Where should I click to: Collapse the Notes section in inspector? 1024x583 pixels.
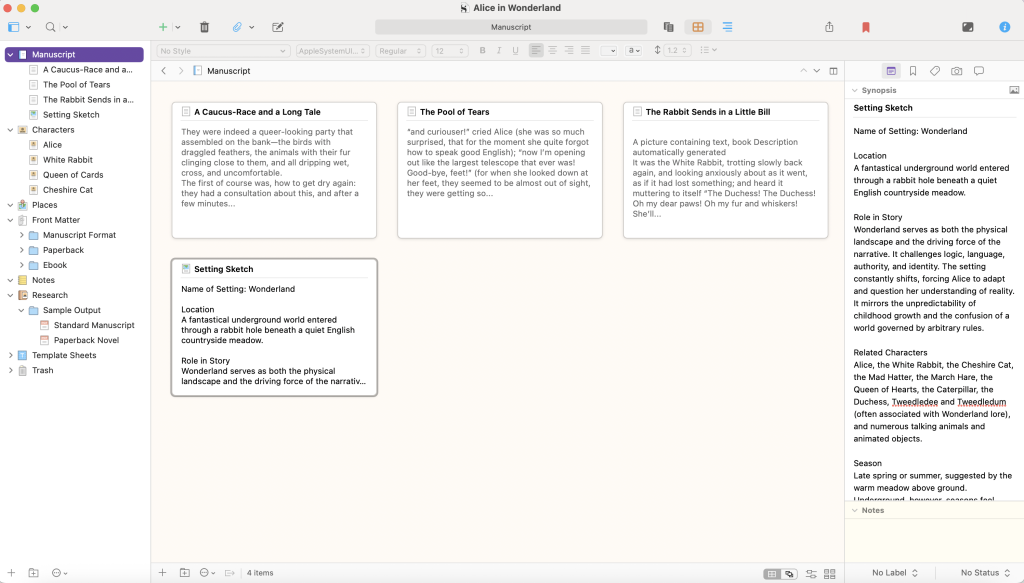pos(855,510)
